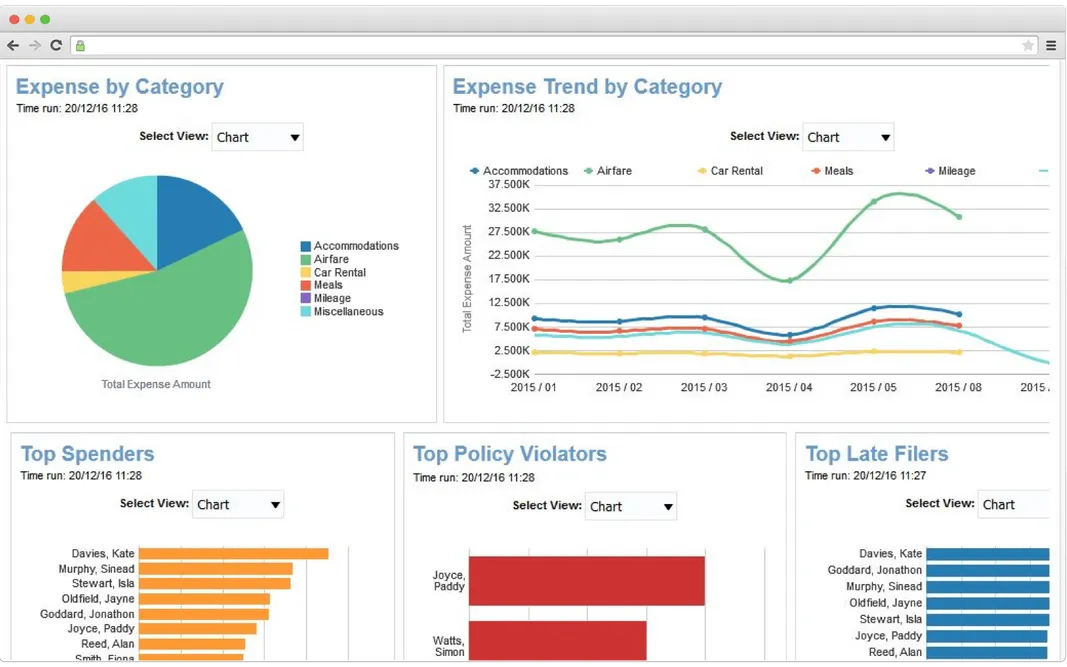This screenshot has width=1067, height=667.
Task: Click the browser back navigation arrow
Action: [13, 45]
